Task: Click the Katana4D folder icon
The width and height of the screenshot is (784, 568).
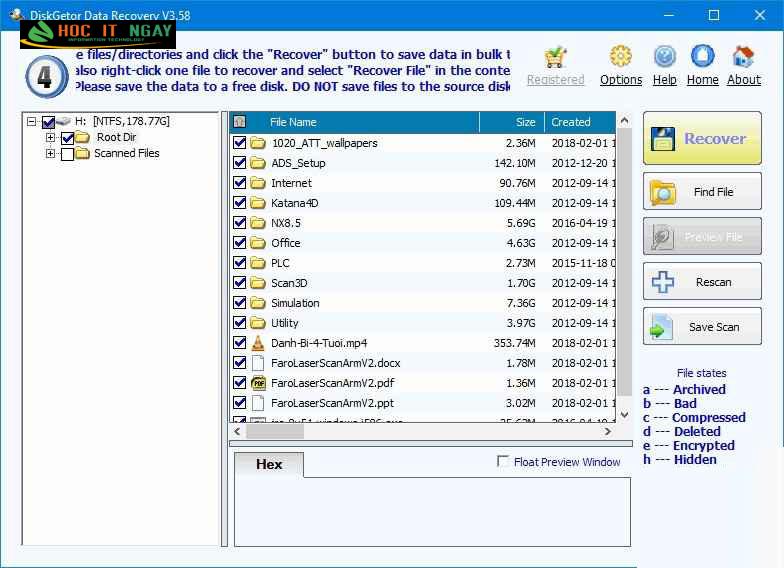Action: click(258, 203)
